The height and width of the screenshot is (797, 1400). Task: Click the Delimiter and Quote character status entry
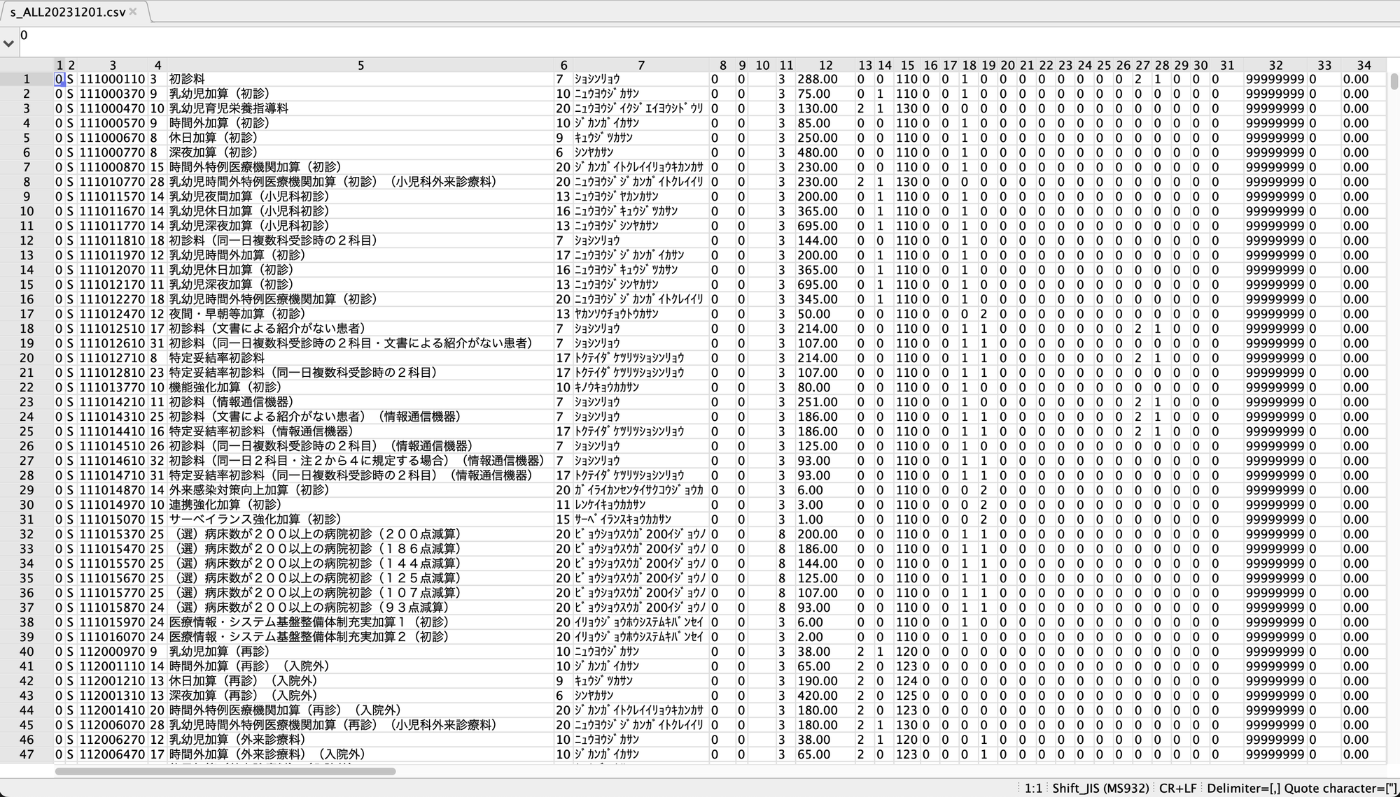pyautogui.click(x=1302, y=788)
